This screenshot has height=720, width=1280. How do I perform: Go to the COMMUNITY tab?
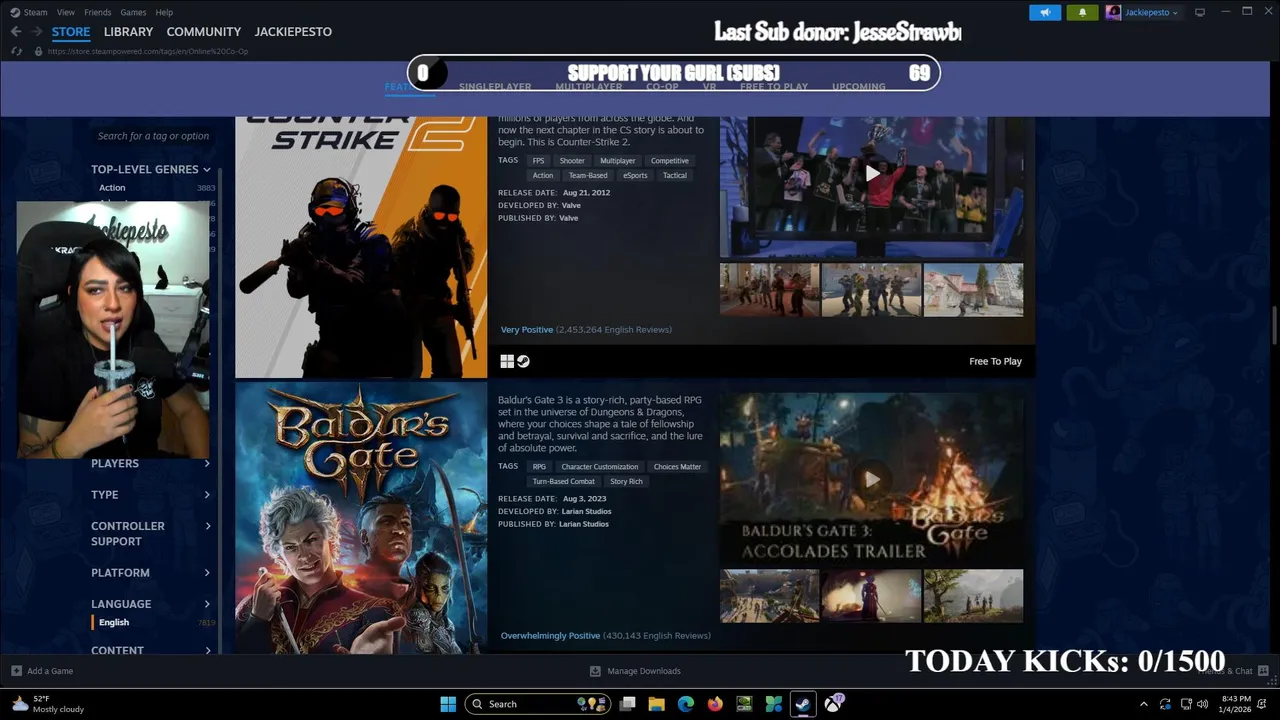204,32
